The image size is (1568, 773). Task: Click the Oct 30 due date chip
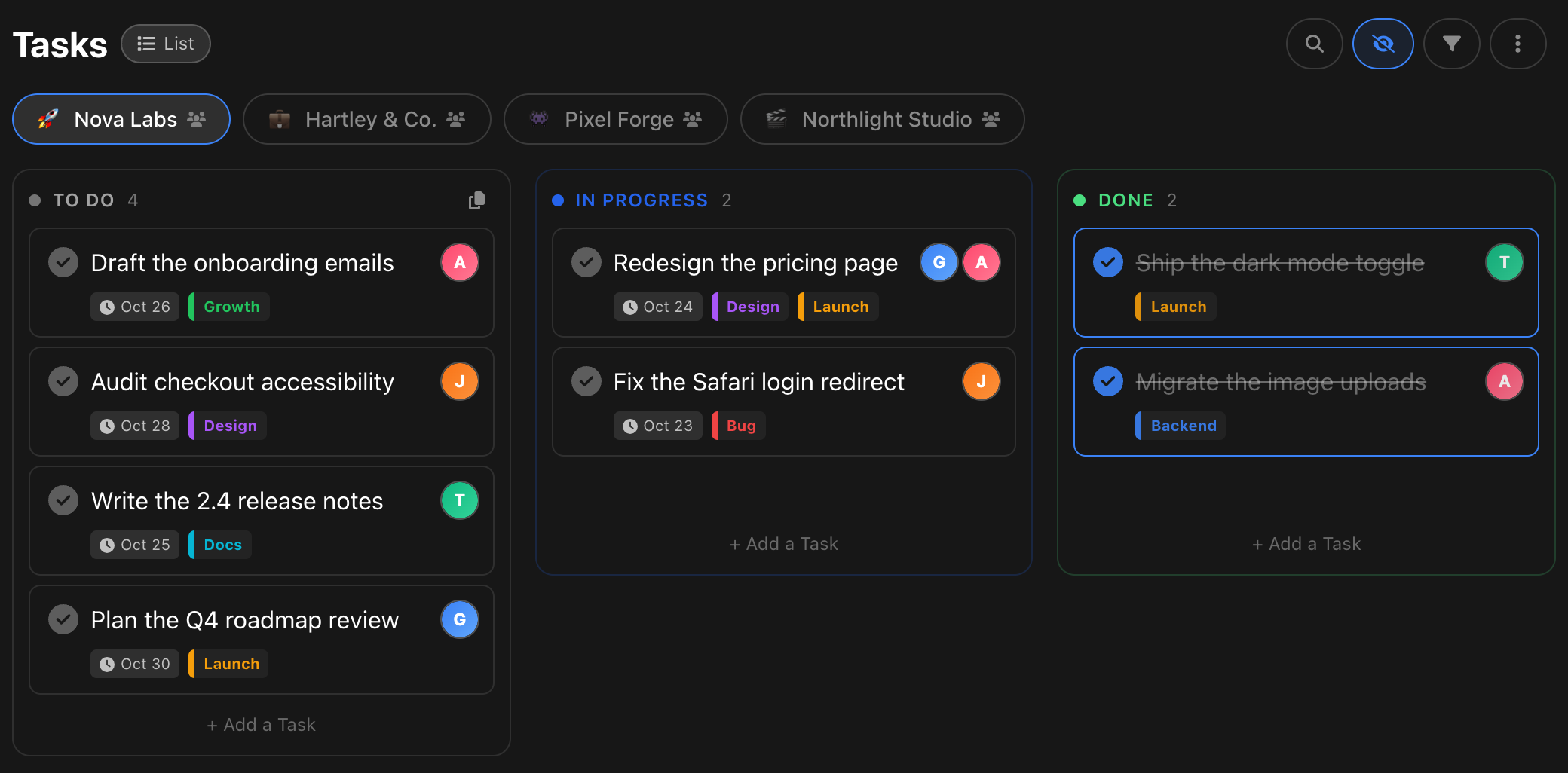click(135, 664)
